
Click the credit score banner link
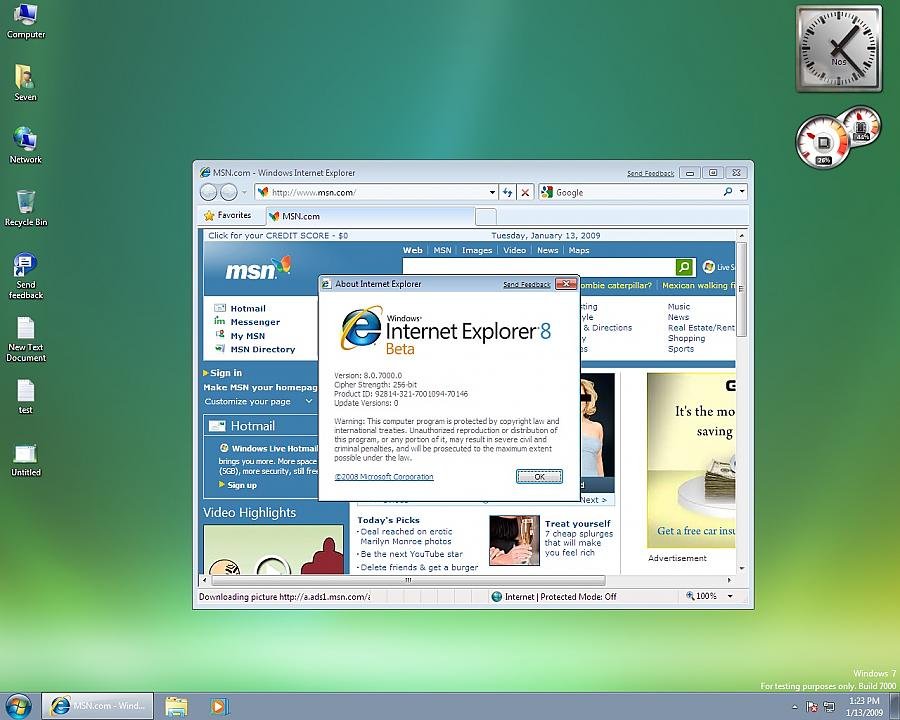278,235
